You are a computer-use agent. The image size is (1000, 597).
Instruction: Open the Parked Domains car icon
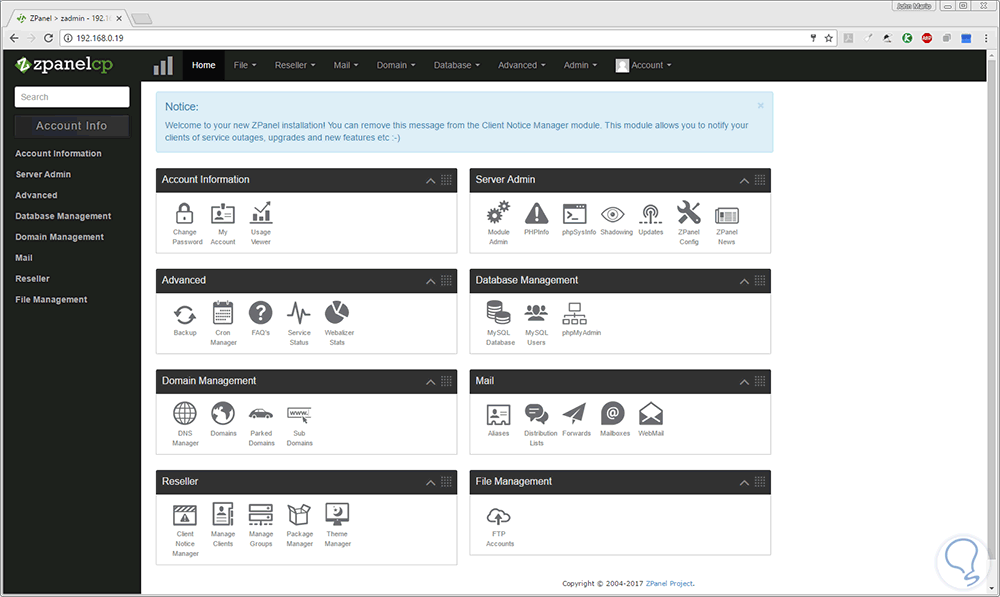(x=261, y=414)
